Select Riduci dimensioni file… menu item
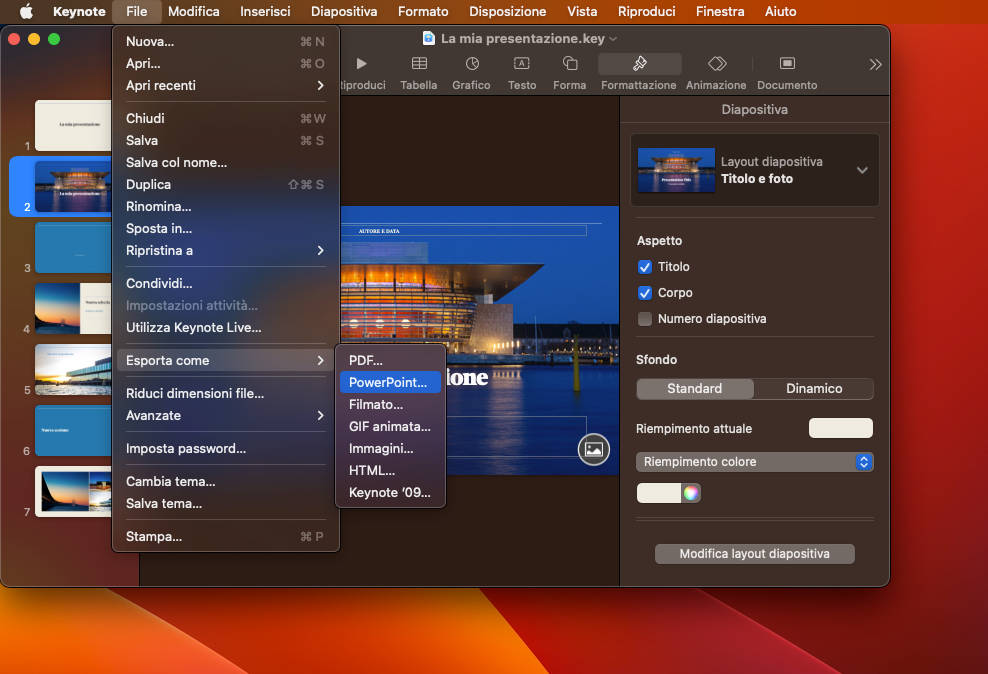Viewport: 988px width, 674px height. point(195,393)
